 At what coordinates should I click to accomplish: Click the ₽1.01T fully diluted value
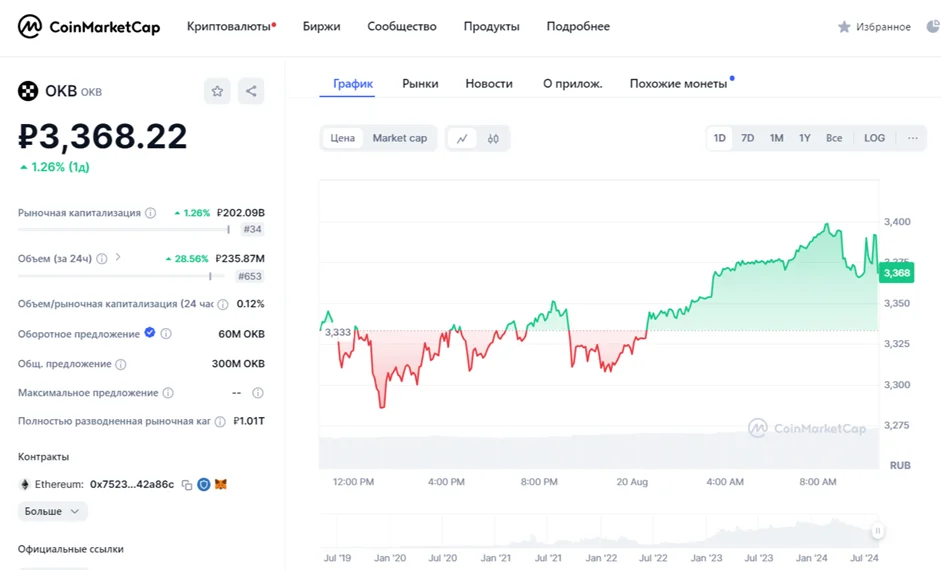pos(249,421)
